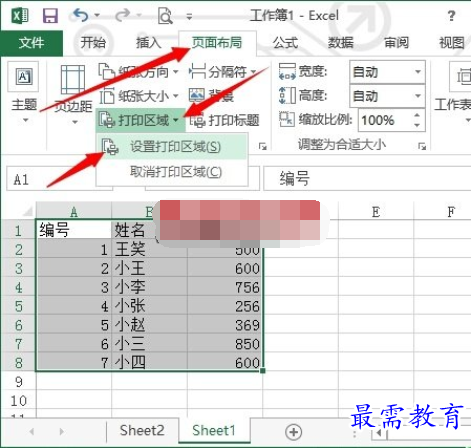Screen dimensions: 472x448
Task: Click the 宽度 width icon
Action: [x=287, y=71]
